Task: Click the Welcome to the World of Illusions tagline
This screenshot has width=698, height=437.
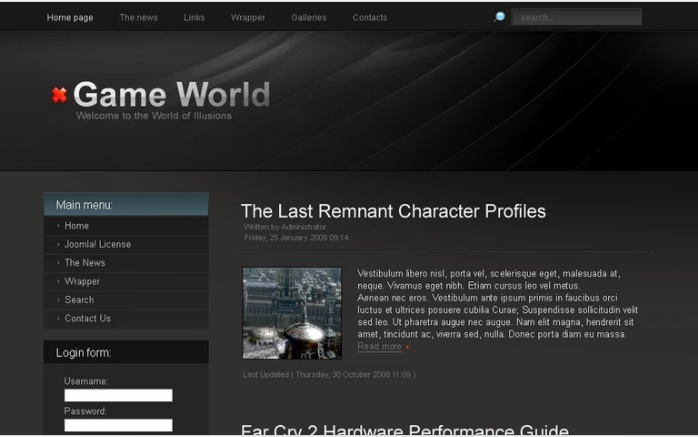Action: [154, 116]
